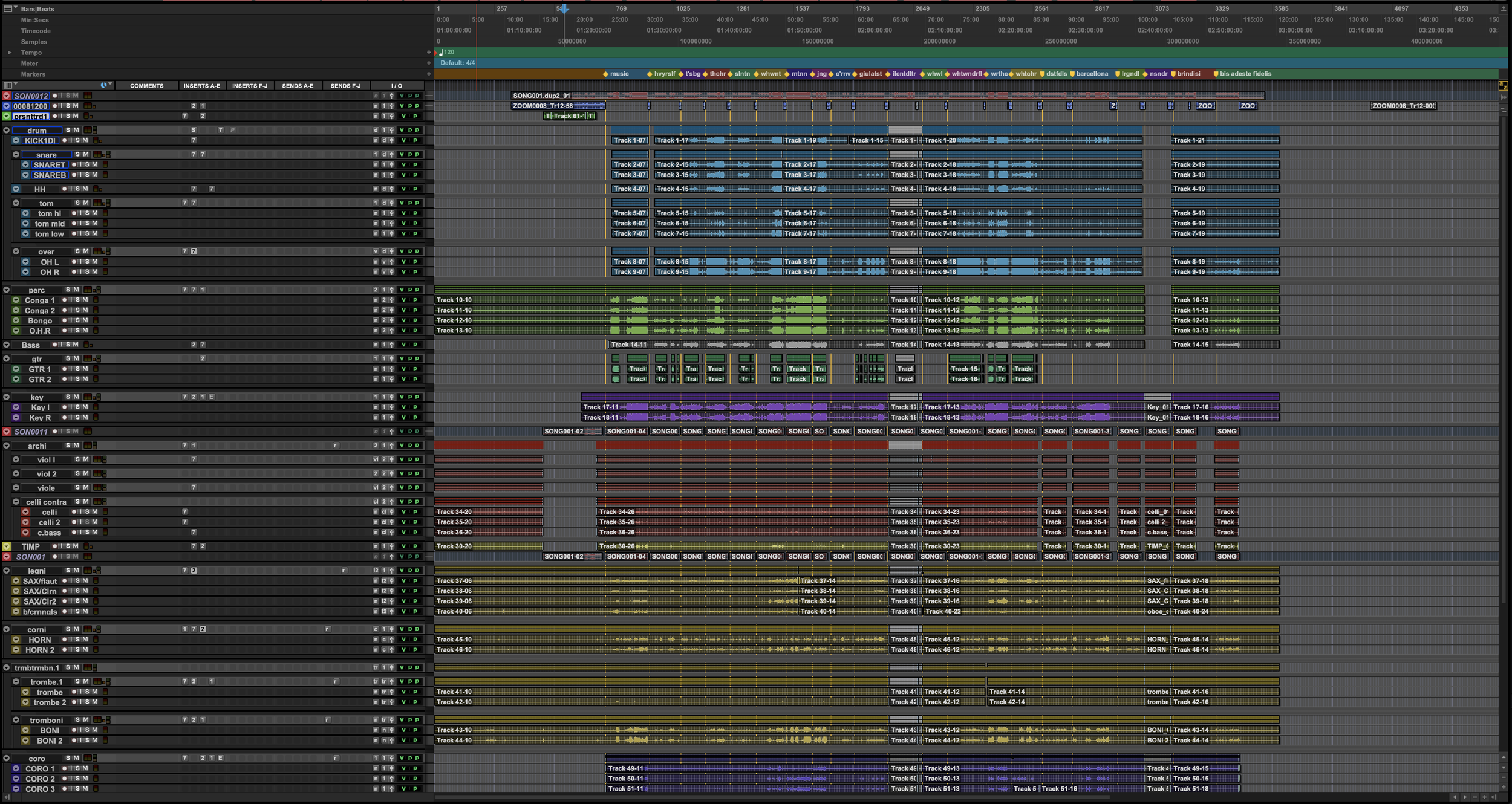This screenshot has height=804, width=1512.
Task: Mute the CORO 1 track
Action: coord(85,768)
